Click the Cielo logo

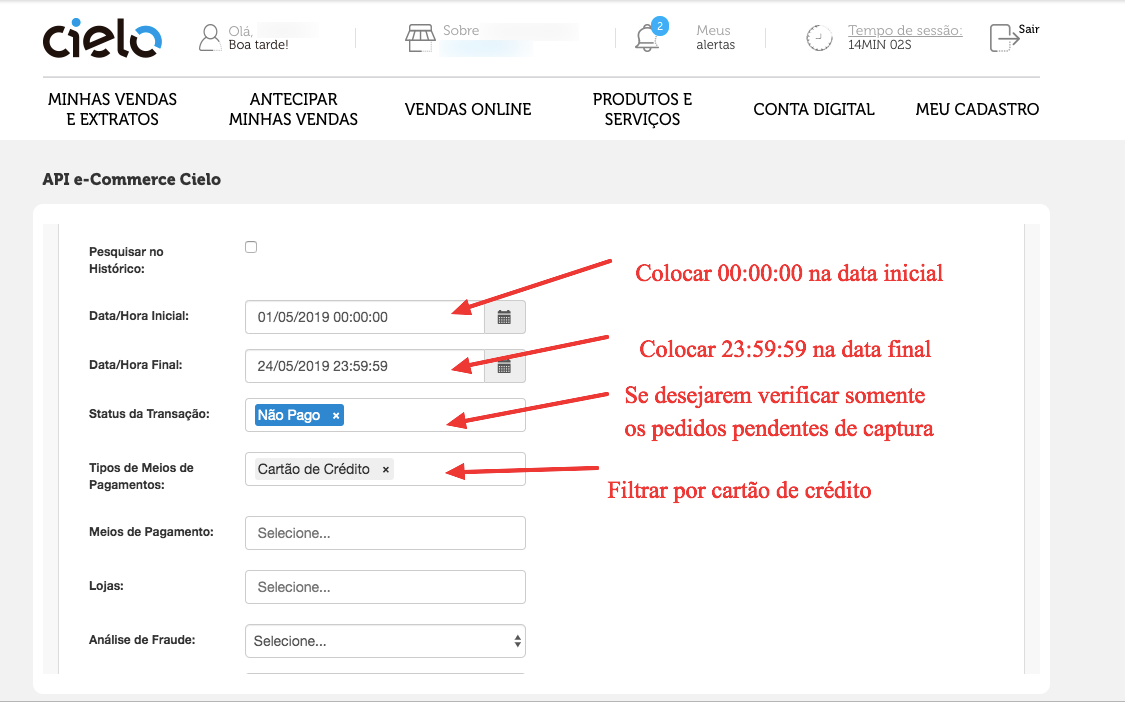point(102,39)
